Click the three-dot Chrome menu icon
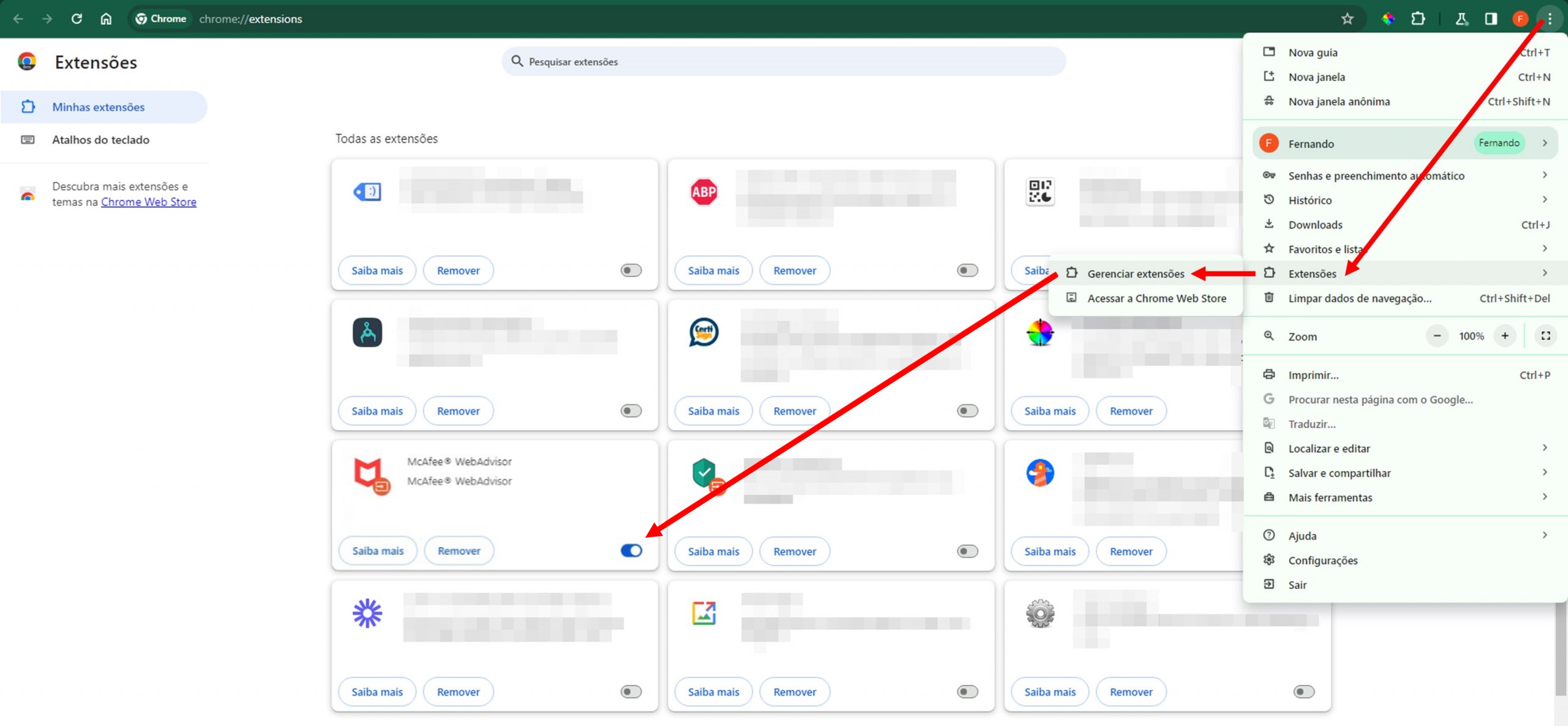This screenshot has width=1568, height=726. [x=1549, y=19]
